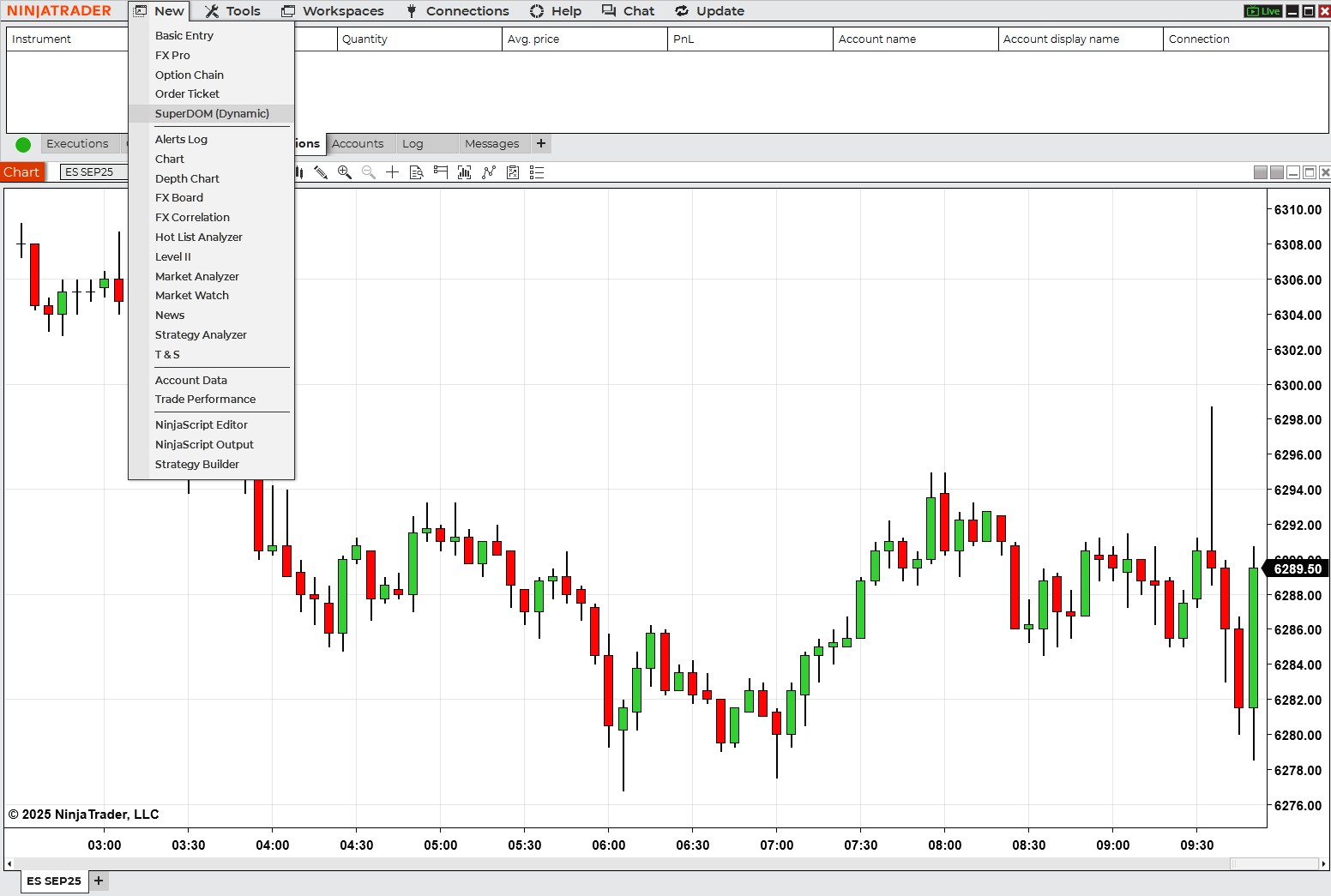Choose SuperDOM (Dynamic) from the New menu

pyautogui.click(x=211, y=113)
